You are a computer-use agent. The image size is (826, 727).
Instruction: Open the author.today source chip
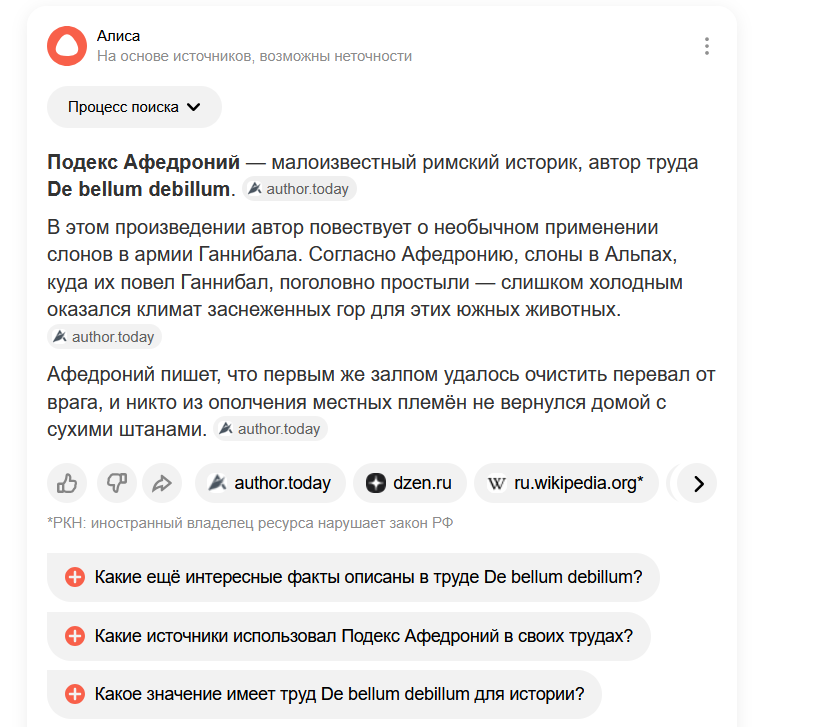270,484
